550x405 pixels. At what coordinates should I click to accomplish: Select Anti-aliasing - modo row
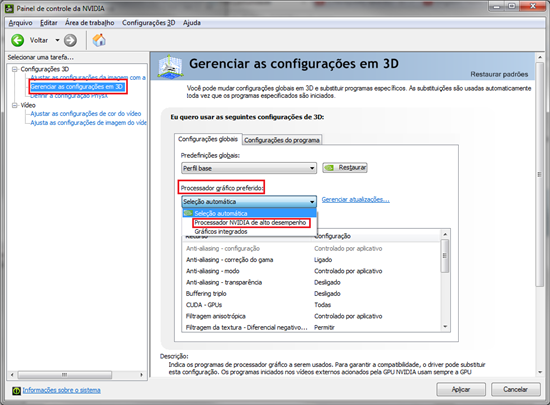click(x=311, y=271)
